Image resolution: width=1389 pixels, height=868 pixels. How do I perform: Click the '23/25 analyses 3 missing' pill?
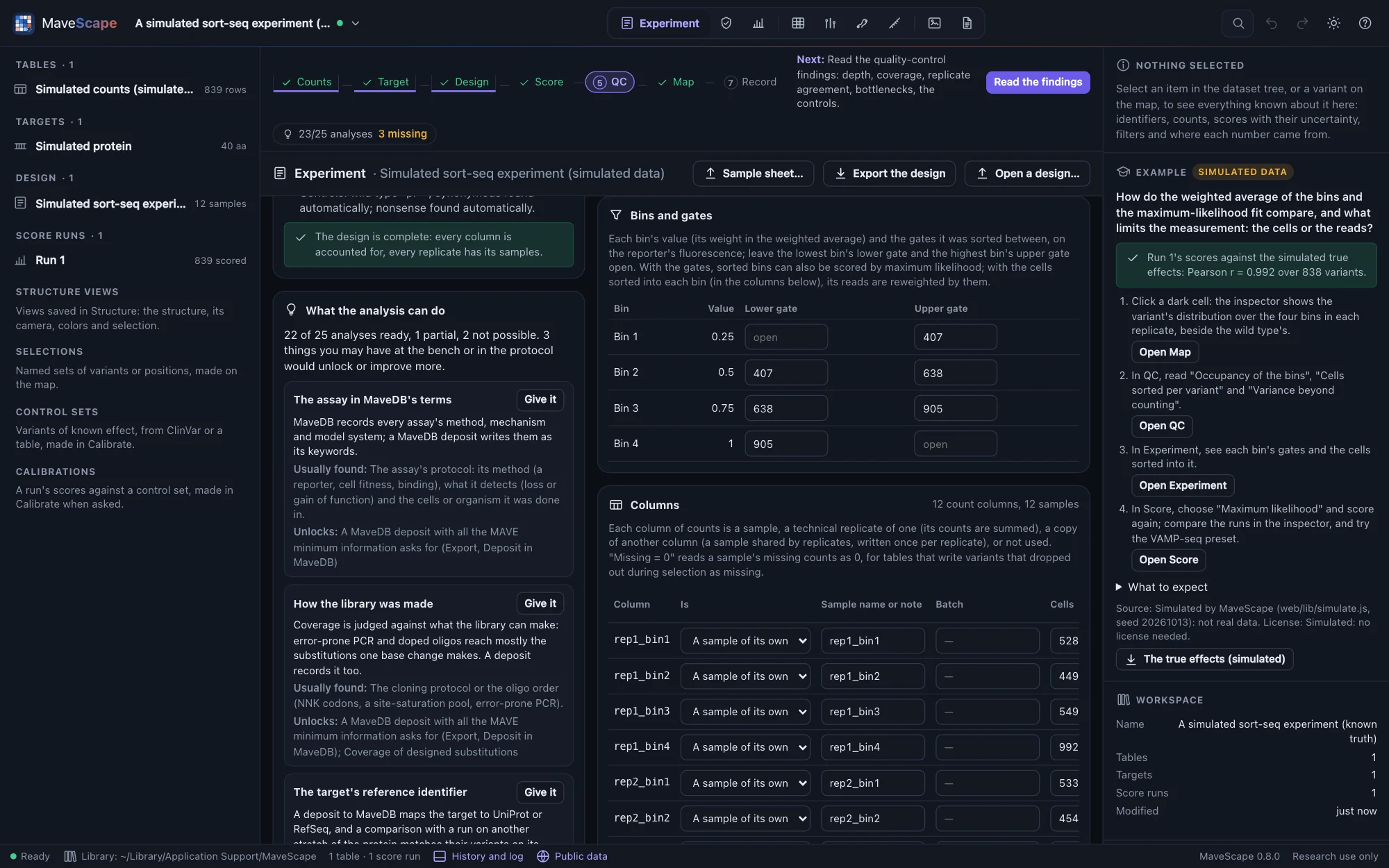click(355, 134)
